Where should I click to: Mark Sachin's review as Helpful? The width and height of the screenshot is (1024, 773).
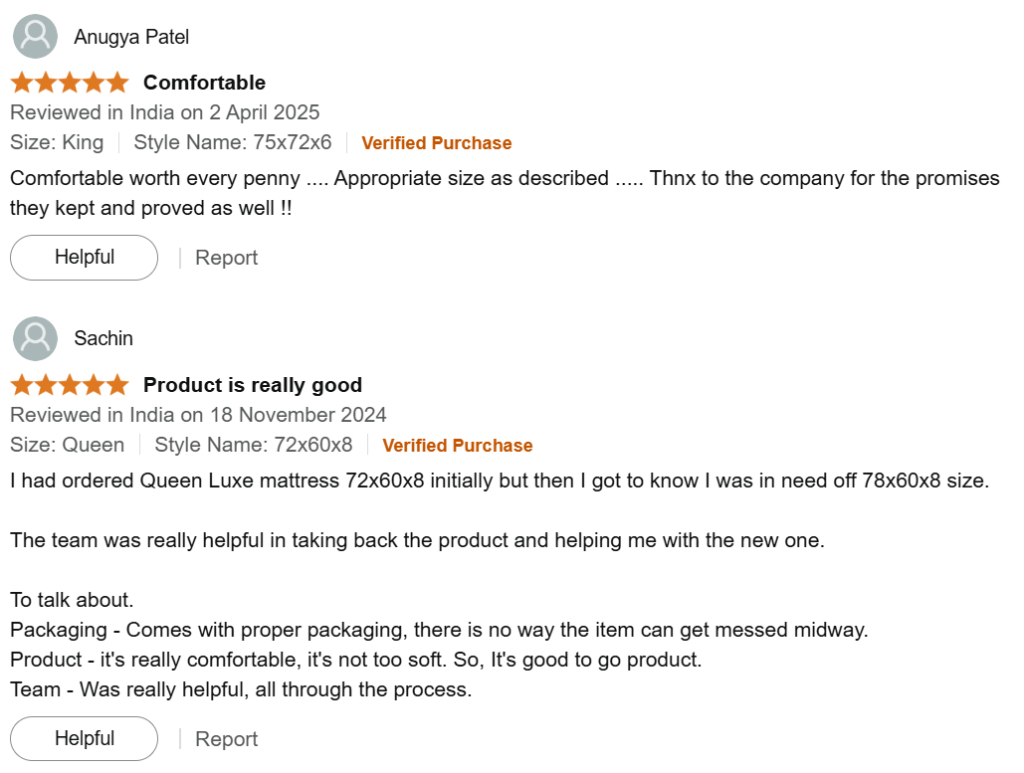84,739
